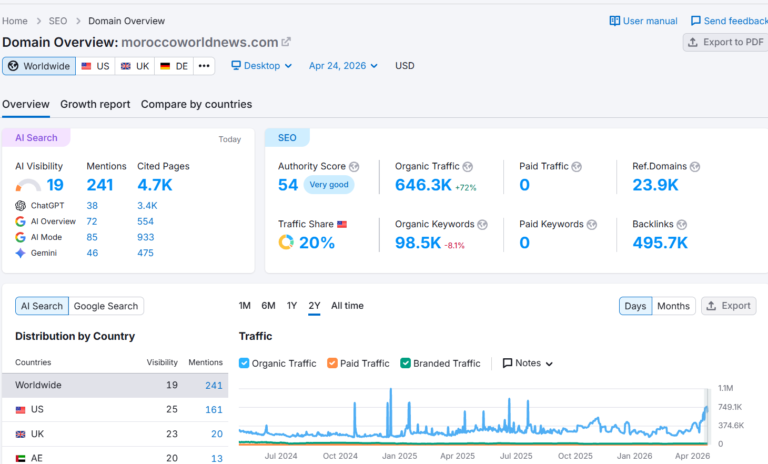Open the Desktop device dropdown
The image size is (768, 464).
click(x=261, y=66)
